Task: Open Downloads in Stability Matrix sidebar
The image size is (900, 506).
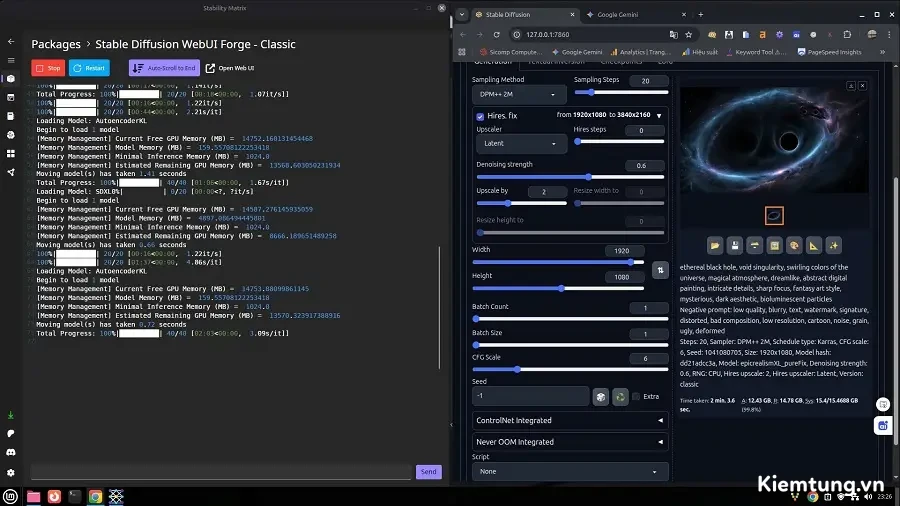Action: pyautogui.click(x=11, y=415)
